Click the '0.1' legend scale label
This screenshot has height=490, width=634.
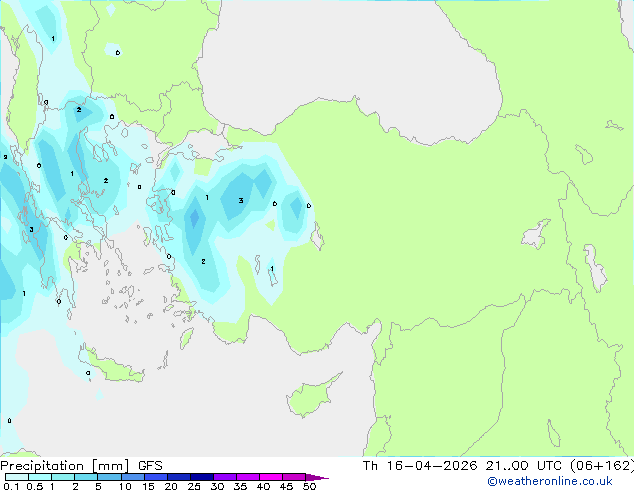click(x=11, y=486)
